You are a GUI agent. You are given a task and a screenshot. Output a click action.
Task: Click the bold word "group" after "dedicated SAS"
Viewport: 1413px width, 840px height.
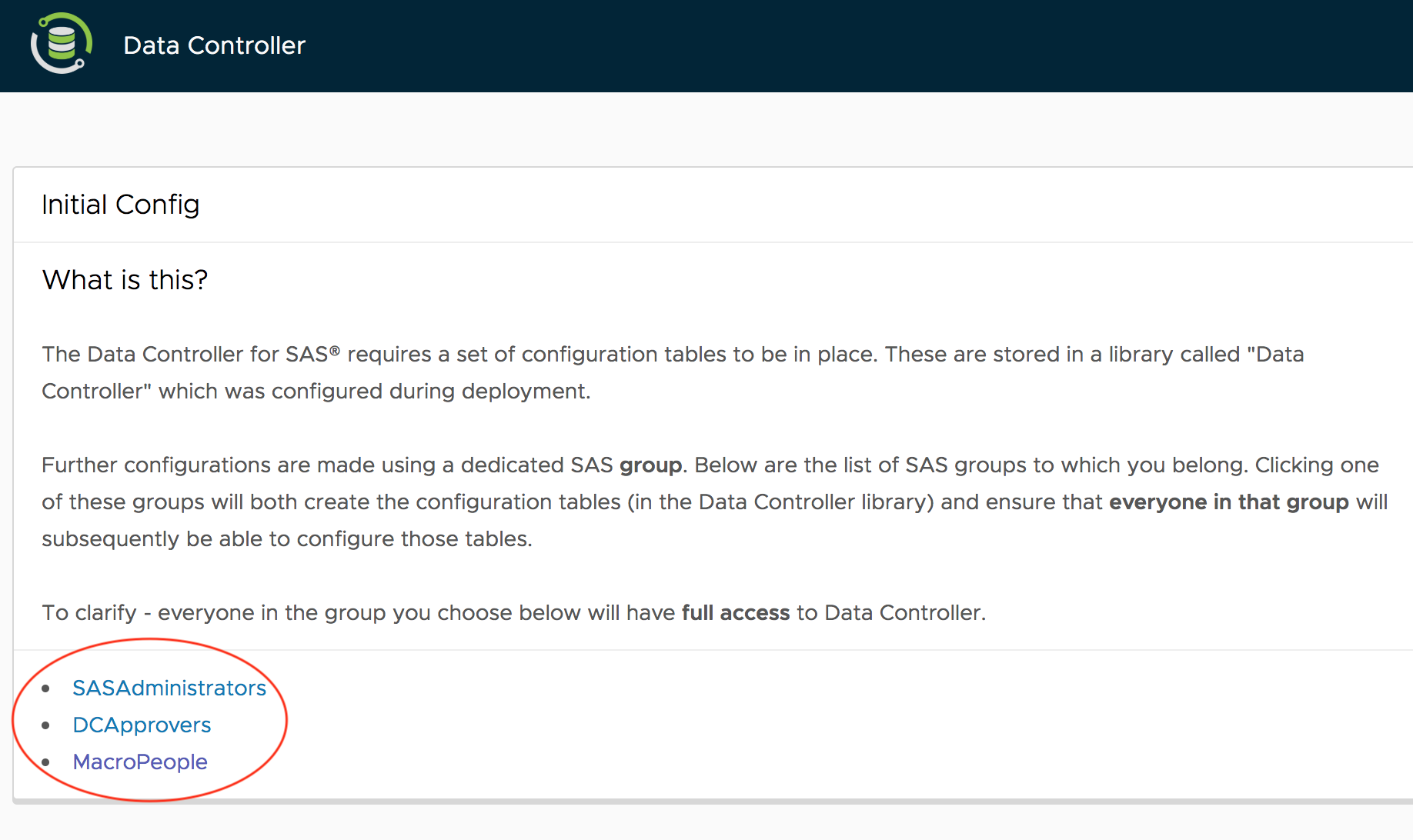(x=650, y=465)
